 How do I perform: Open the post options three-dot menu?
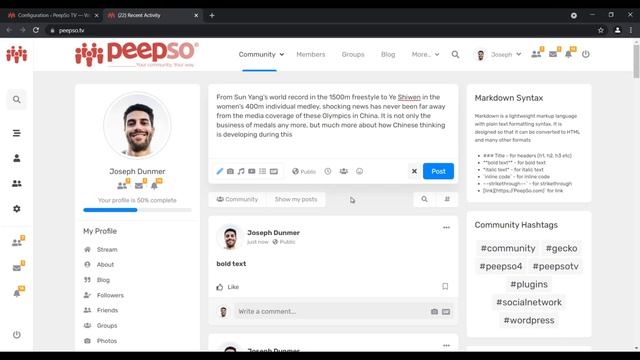point(446,228)
